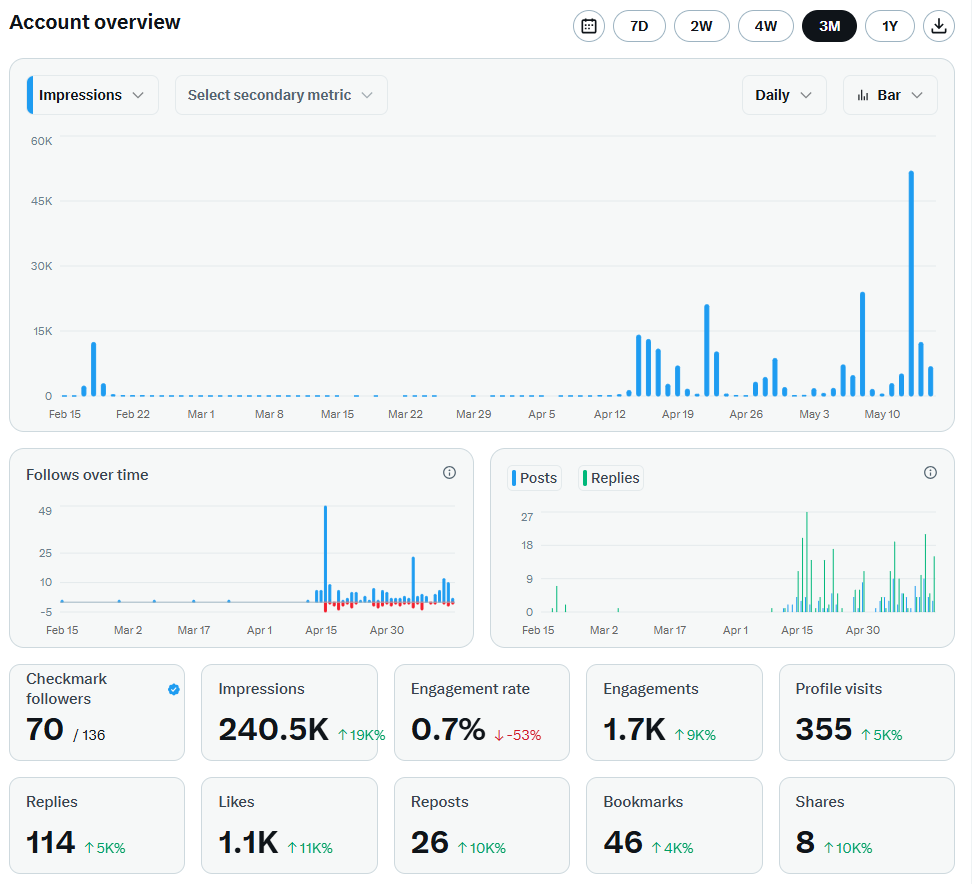Viewport: 974px width, 884px height.
Task: Click the Account overview heading
Action: [94, 22]
